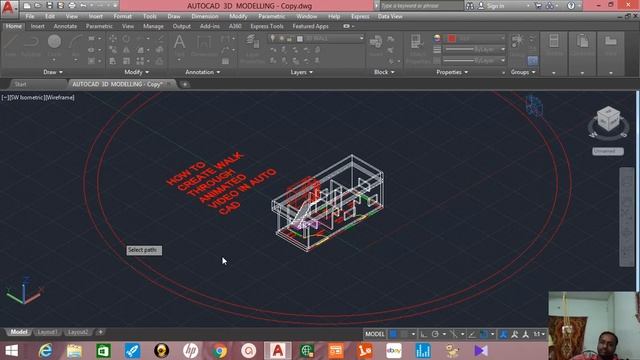Expand the Block panel

(384, 72)
